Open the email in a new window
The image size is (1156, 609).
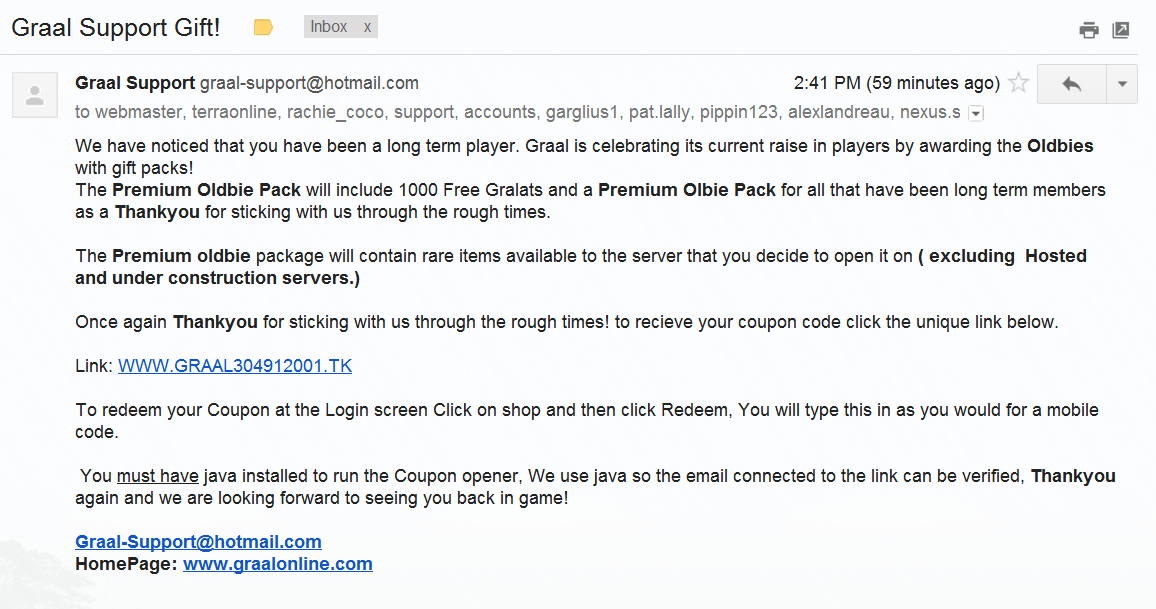pos(1121,30)
